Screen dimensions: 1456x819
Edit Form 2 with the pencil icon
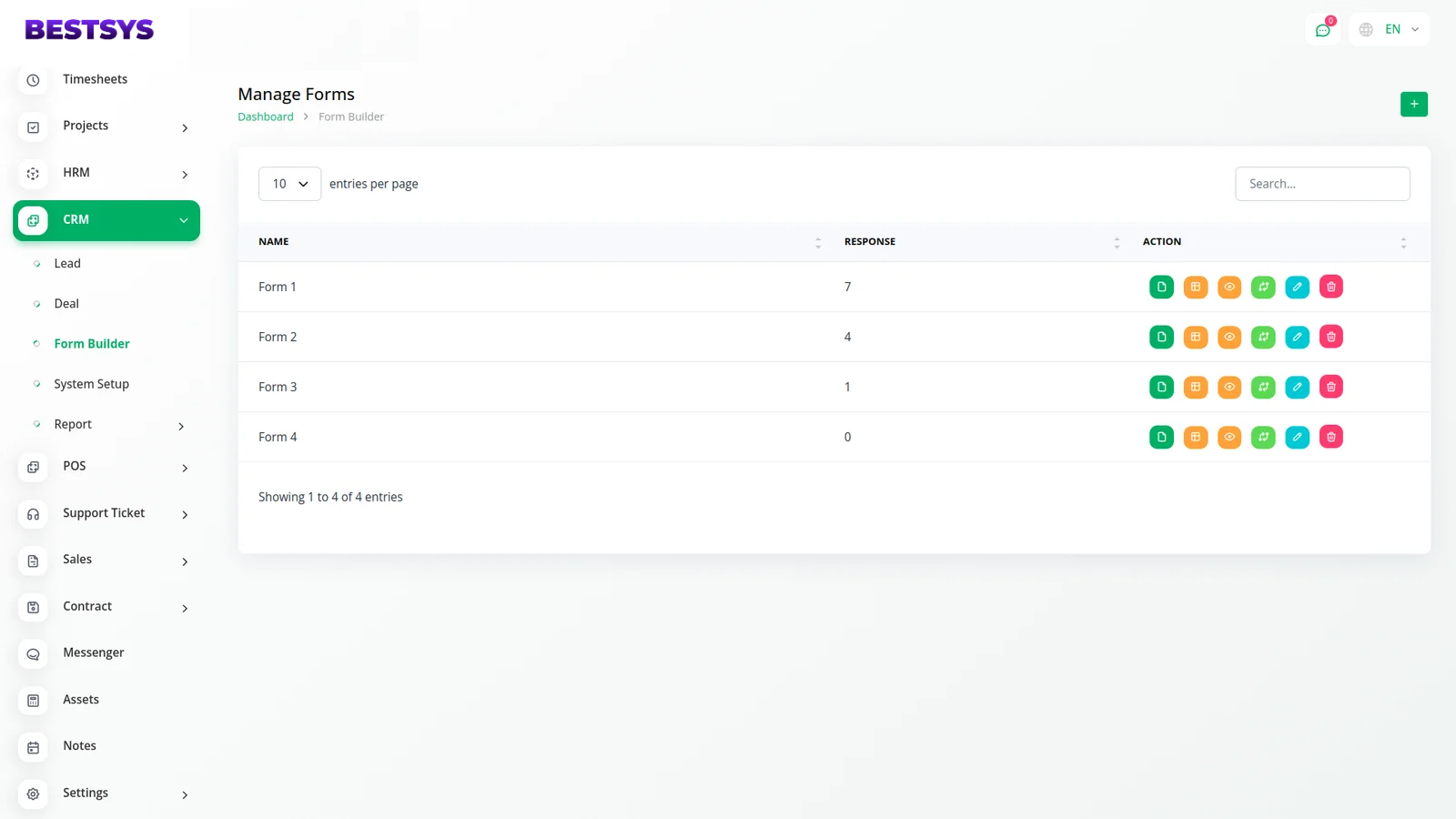(1297, 337)
